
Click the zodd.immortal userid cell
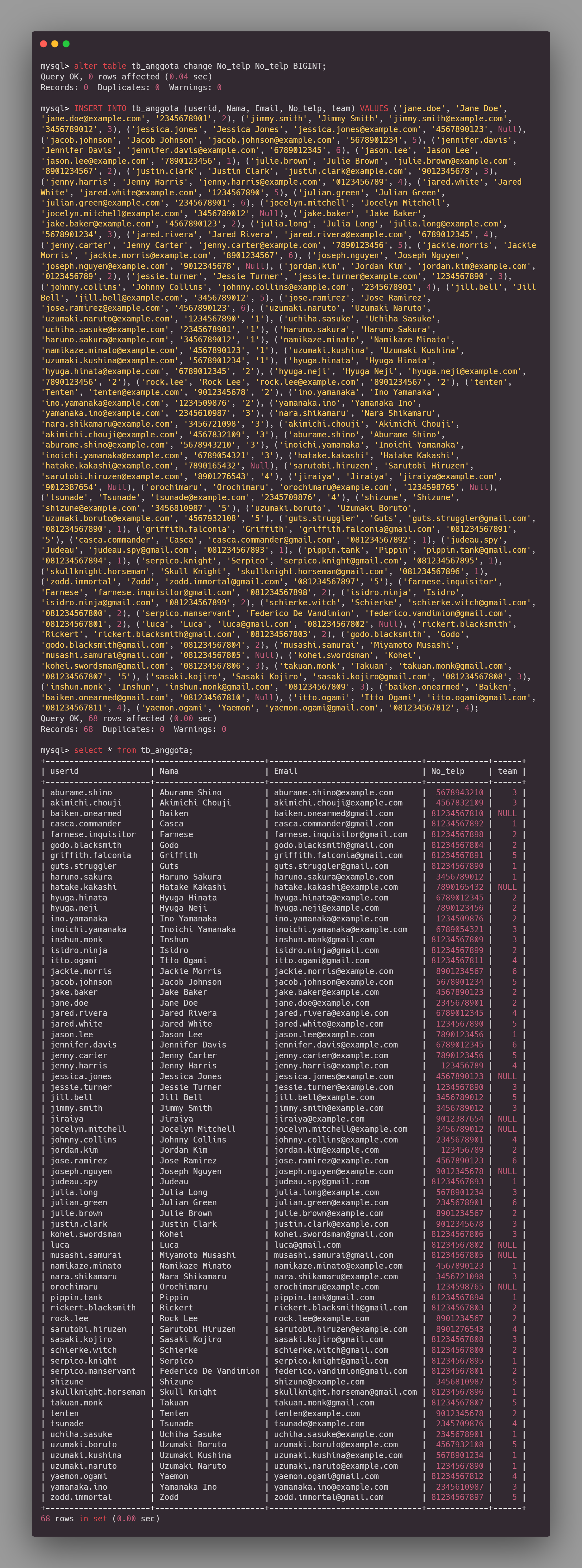[81, 1497]
